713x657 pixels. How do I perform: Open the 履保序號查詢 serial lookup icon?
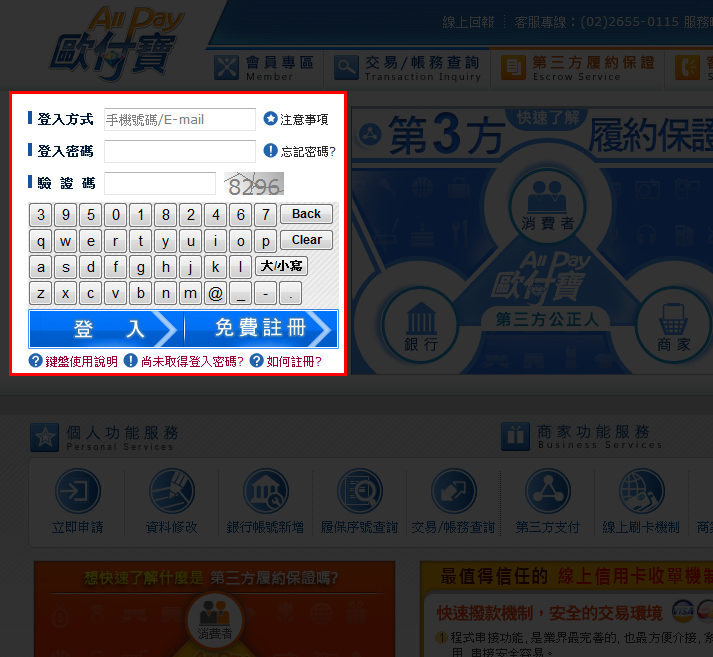click(359, 492)
